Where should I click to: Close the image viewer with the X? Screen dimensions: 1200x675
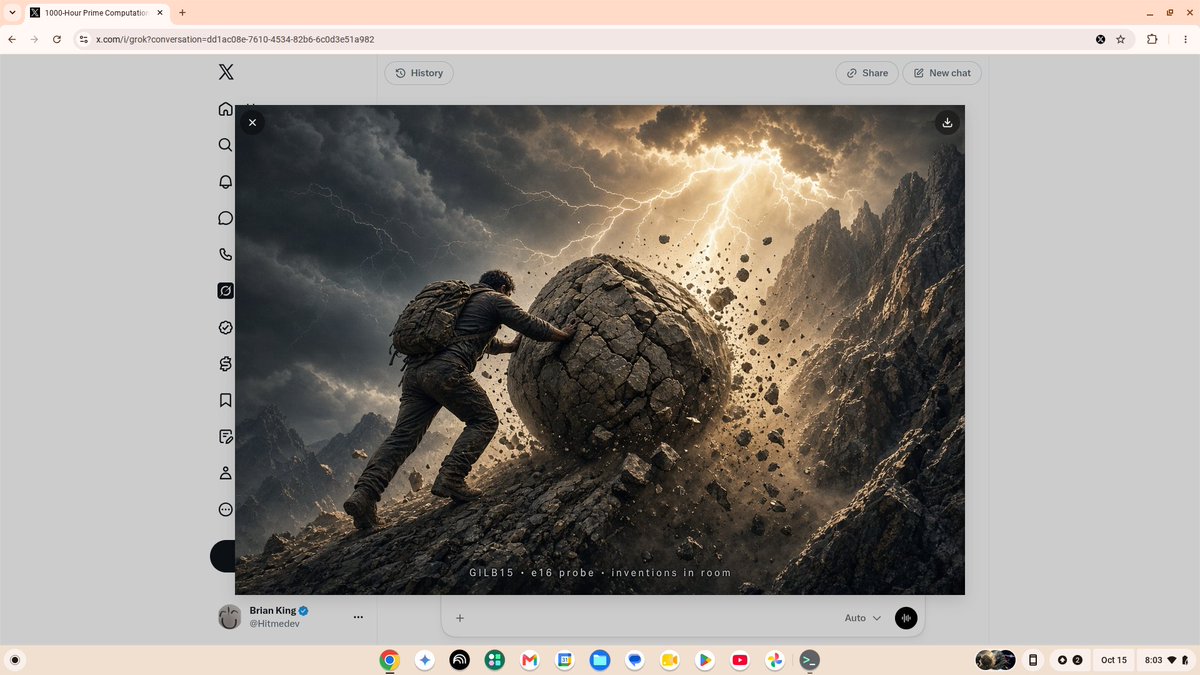point(252,122)
